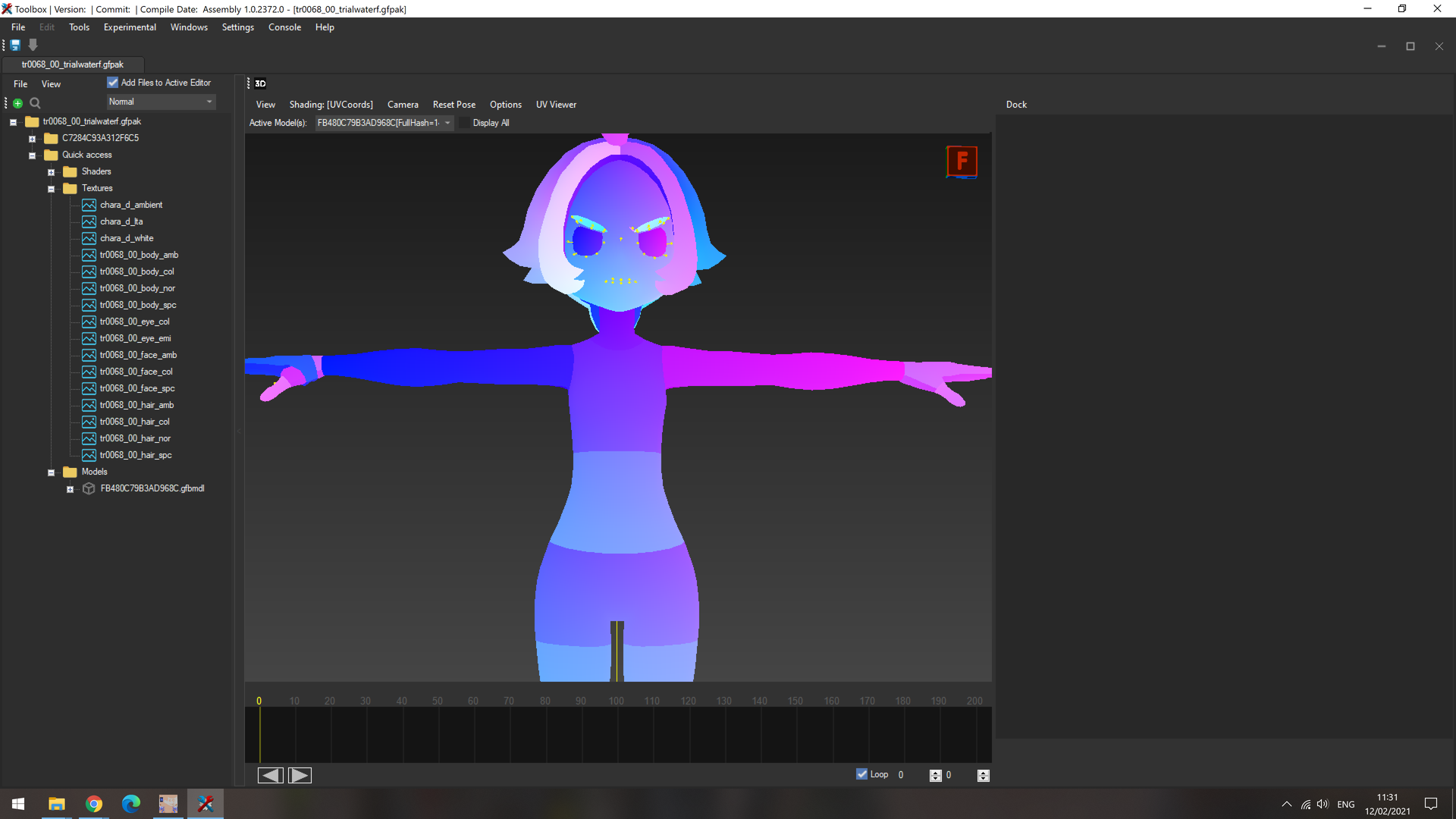The height and width of the screenshot is (819, 1456).
Task: Open the Tools menu
Action: pos(79,27)
